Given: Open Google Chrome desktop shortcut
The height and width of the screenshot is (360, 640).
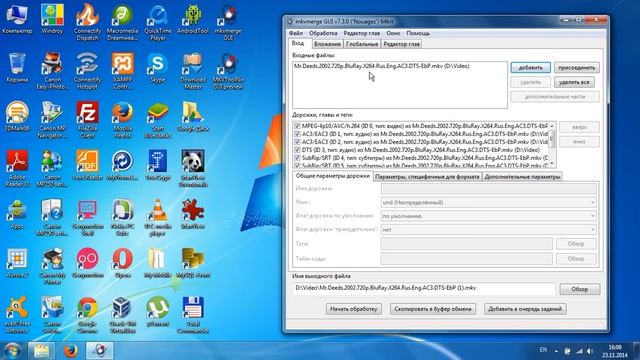Looking at the screenshot, I should click(87, 315).
